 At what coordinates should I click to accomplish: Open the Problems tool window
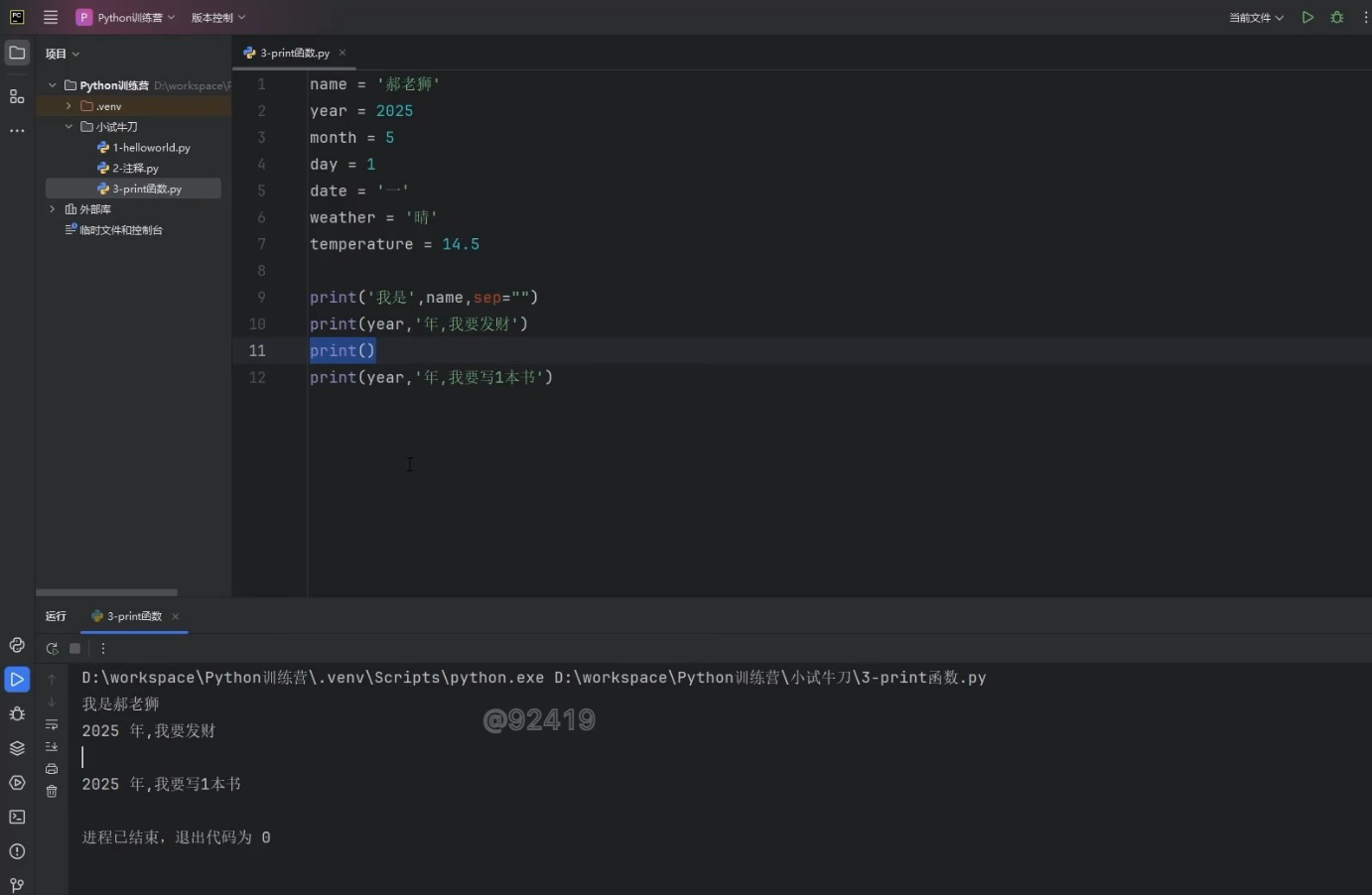click(17, 851)
